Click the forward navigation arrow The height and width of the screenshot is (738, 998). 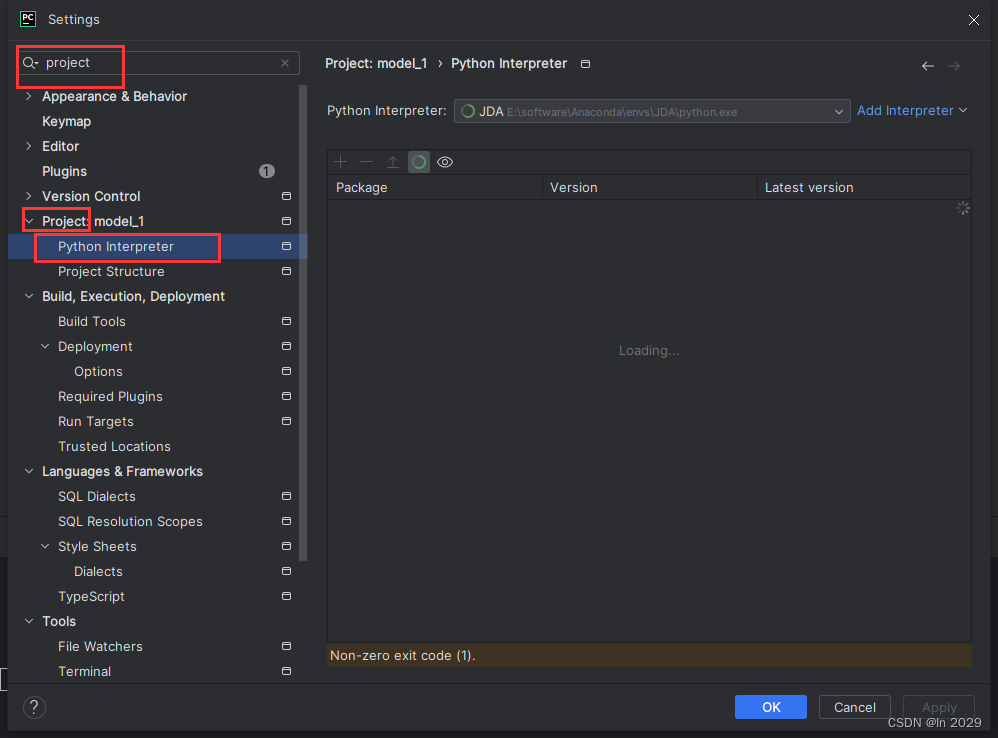[x=954, y=66]
